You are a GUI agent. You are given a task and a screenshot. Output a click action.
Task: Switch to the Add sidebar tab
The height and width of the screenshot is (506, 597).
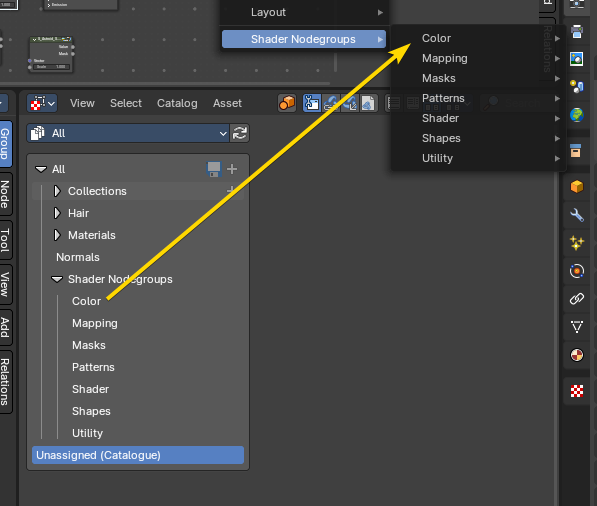(x=5, y=327)
